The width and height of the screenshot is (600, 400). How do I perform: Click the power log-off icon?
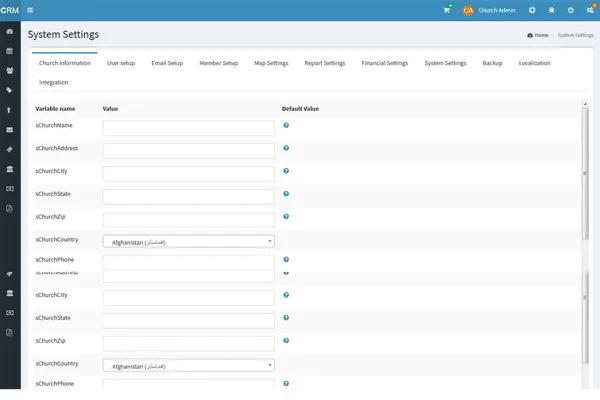[x=570, y=10]
